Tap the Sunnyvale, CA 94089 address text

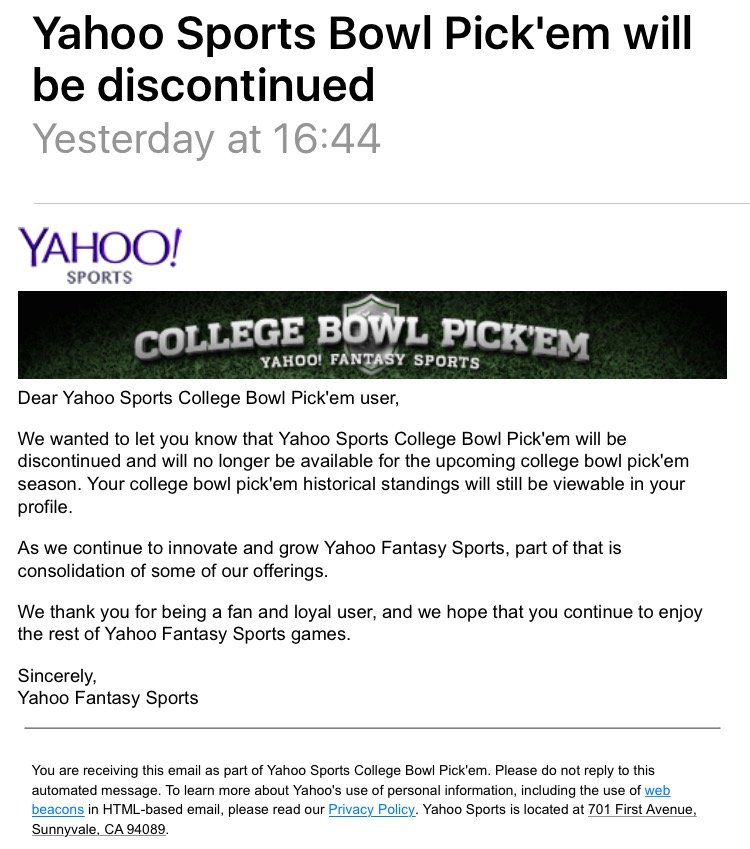99,829
